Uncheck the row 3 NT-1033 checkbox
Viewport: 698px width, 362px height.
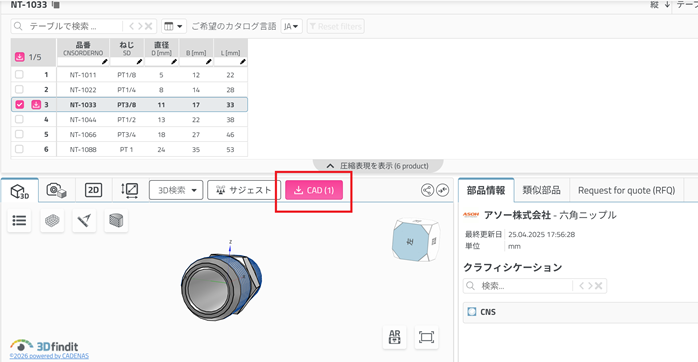[19, 104]
